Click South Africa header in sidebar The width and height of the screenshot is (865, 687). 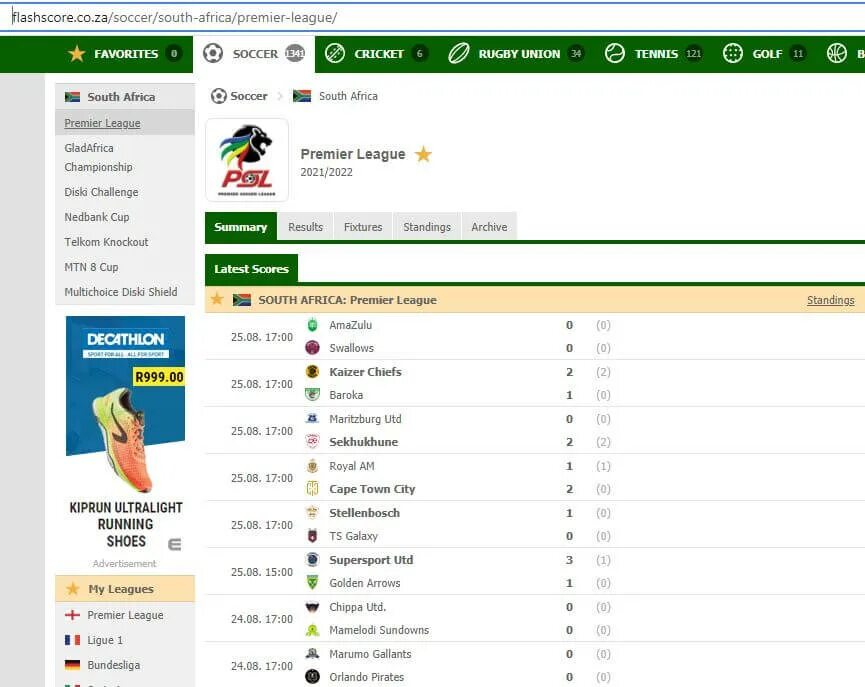pos(125,97)
